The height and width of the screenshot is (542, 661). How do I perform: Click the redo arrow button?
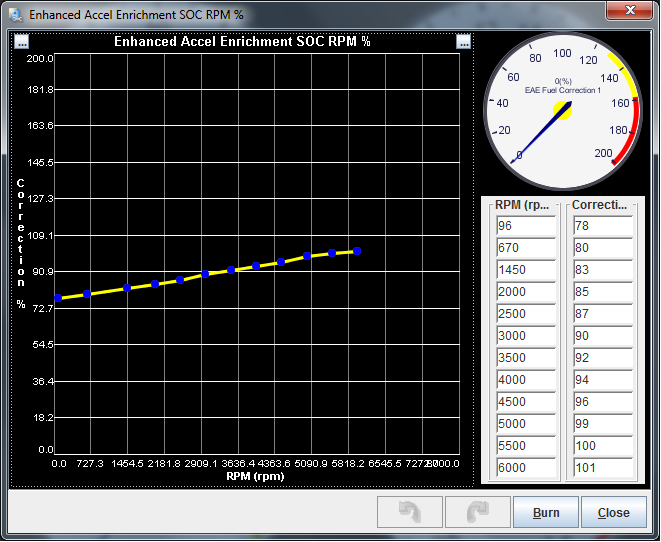click(476, 512)
